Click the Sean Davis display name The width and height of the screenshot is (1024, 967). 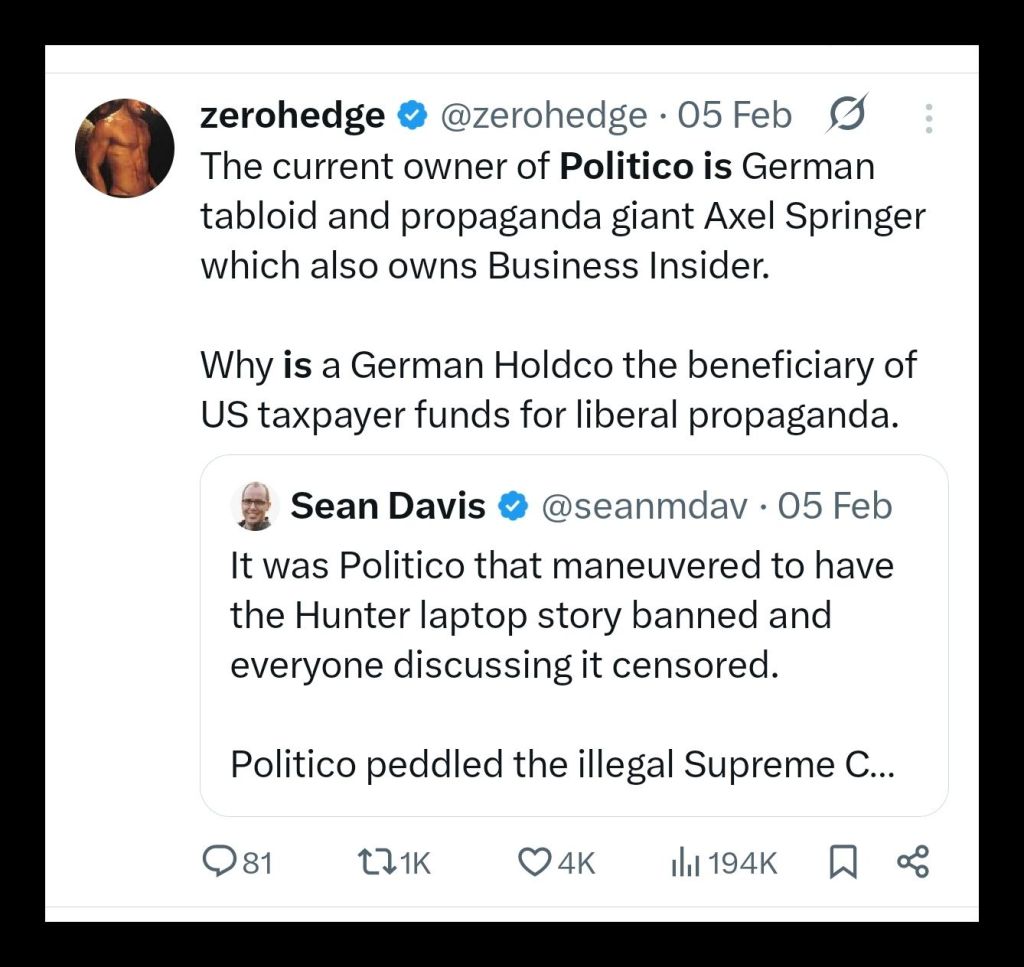click(x=388, y=507)
